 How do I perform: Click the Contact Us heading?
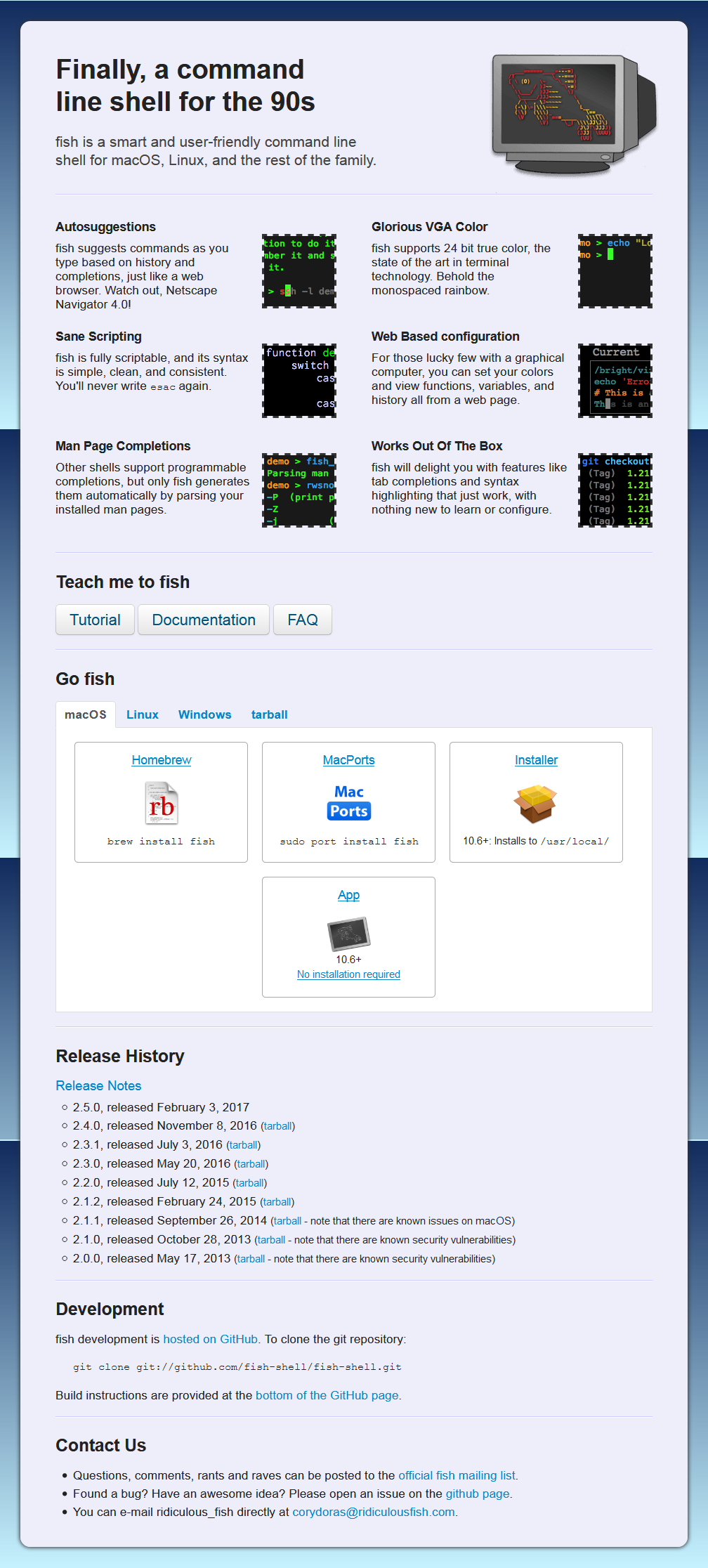[101, 1446]
